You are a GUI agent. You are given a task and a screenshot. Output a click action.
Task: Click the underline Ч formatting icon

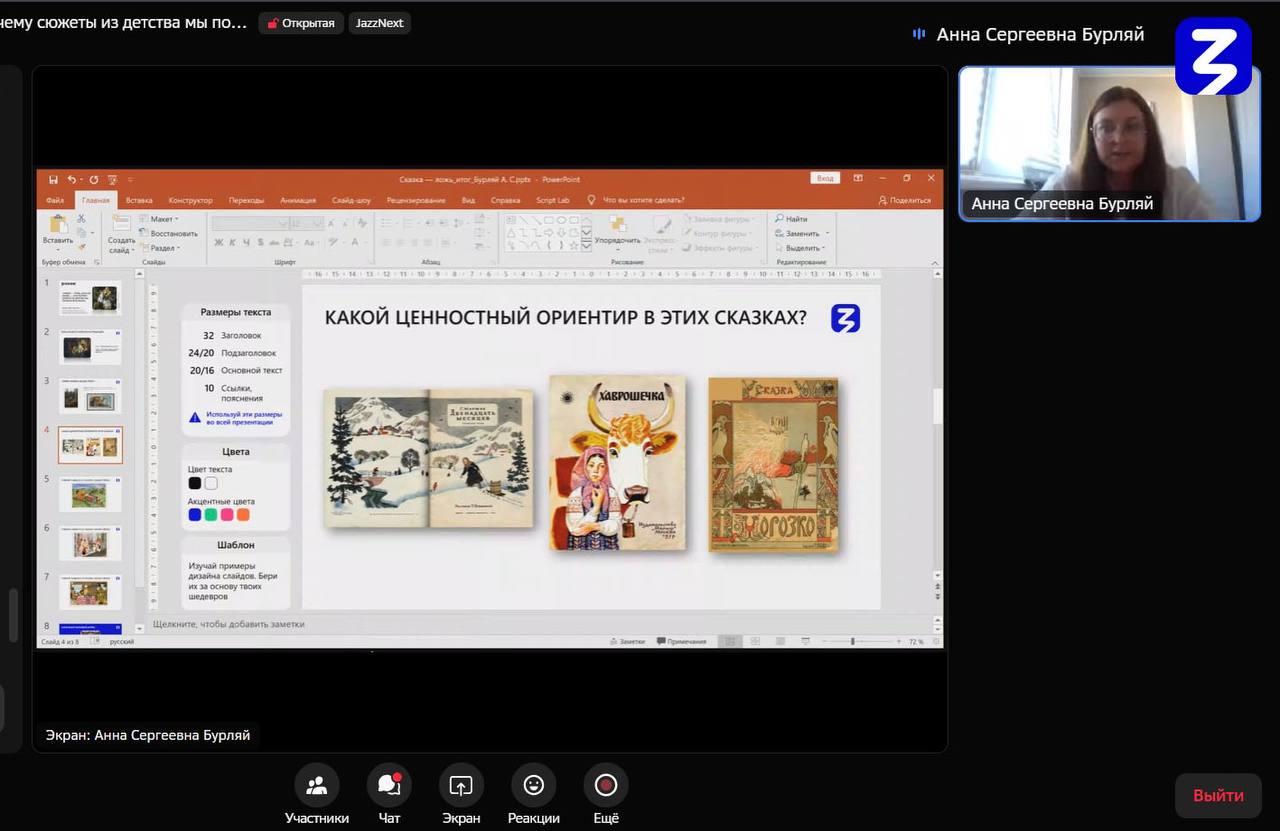(x=246, y=242)
